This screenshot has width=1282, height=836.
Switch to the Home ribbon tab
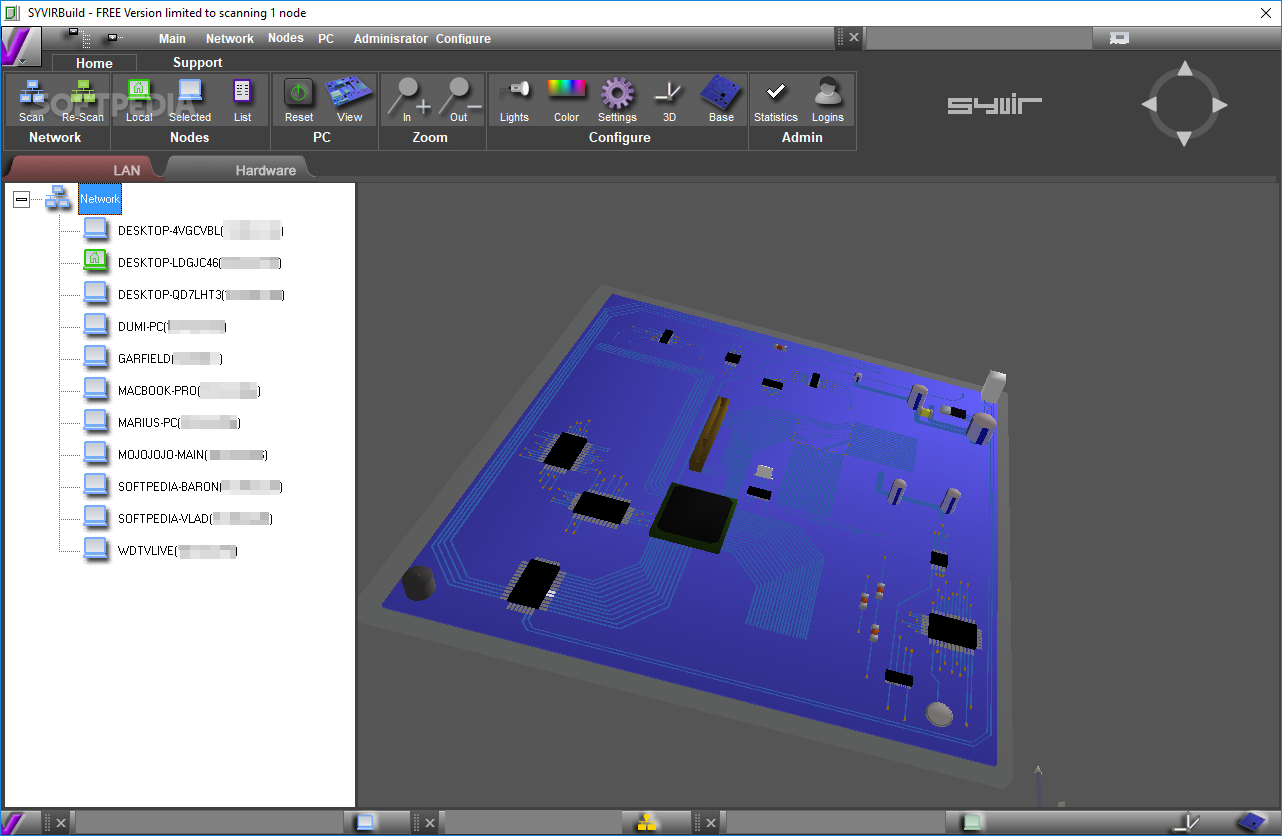tap(94, 62)
